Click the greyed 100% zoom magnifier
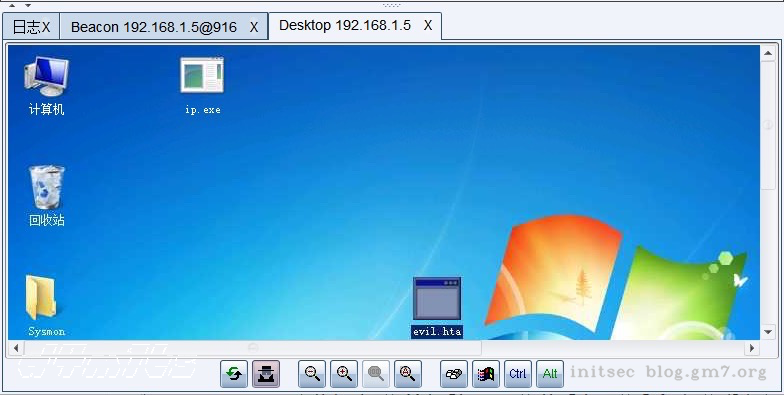This screenshot has width=784, height=395. point(376,374)
